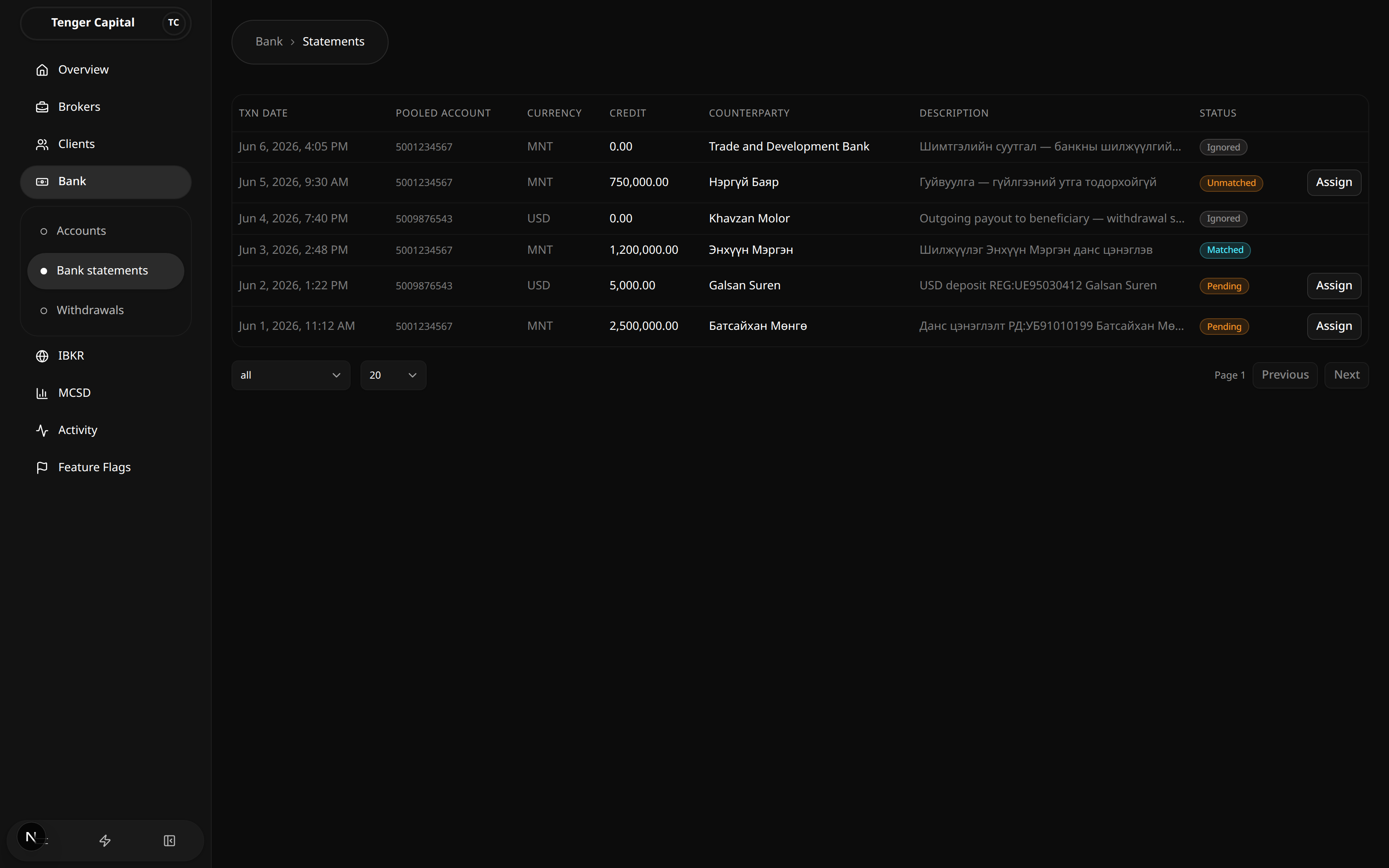Click date Jun 6, 2026, 4:05 PM
Viewport: 1389px width, 868px height.
(293, 147)
